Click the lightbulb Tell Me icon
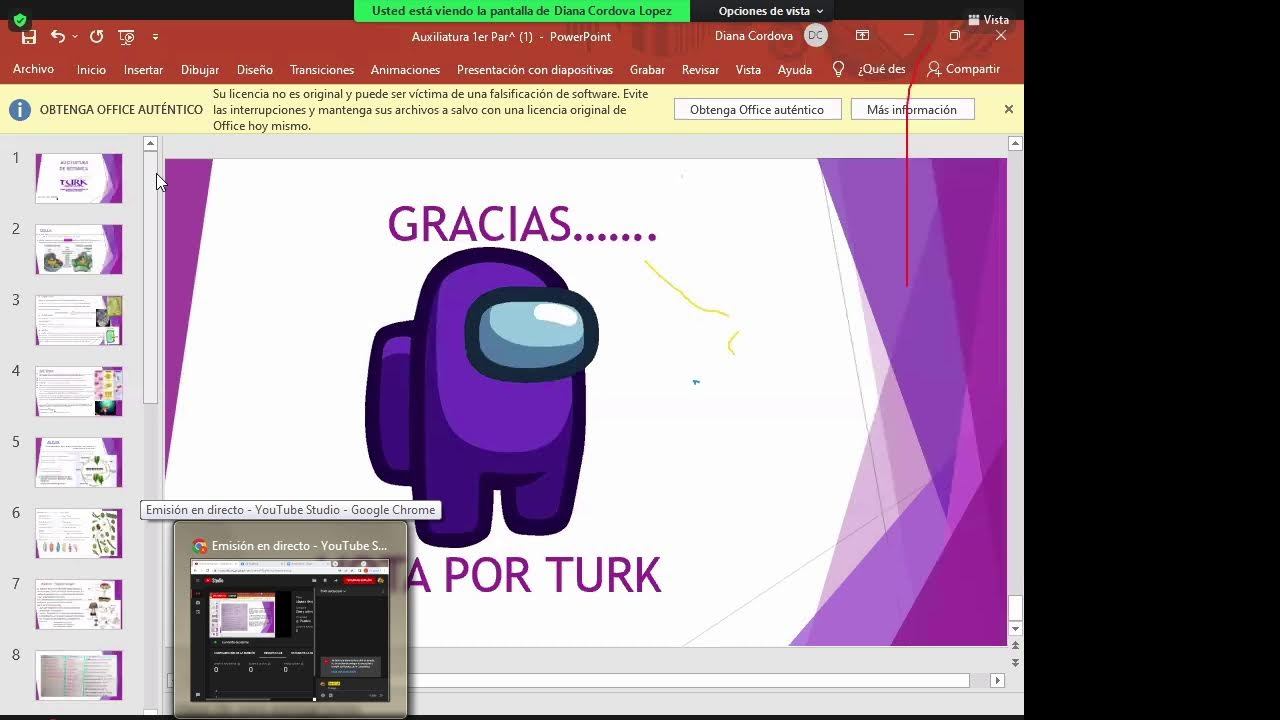Screen dimensions: 1280x720 click(838, 69)
